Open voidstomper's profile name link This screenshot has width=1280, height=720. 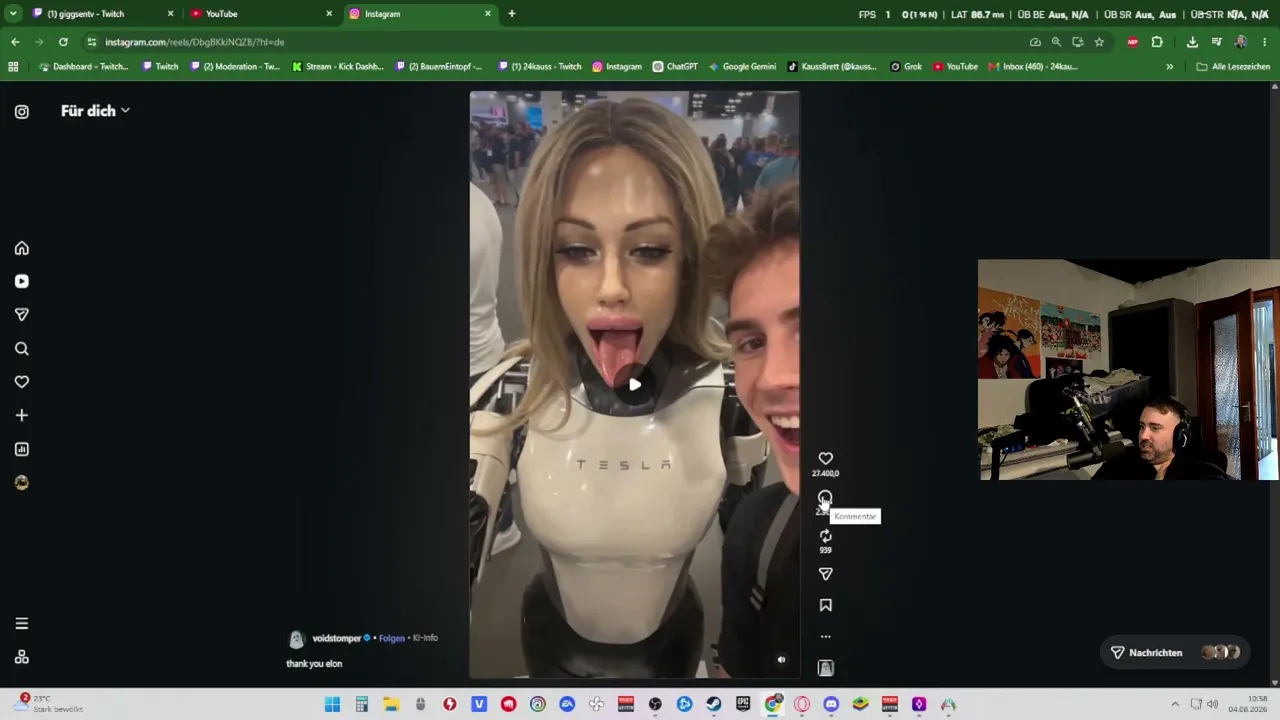click(x=336, y=638)
